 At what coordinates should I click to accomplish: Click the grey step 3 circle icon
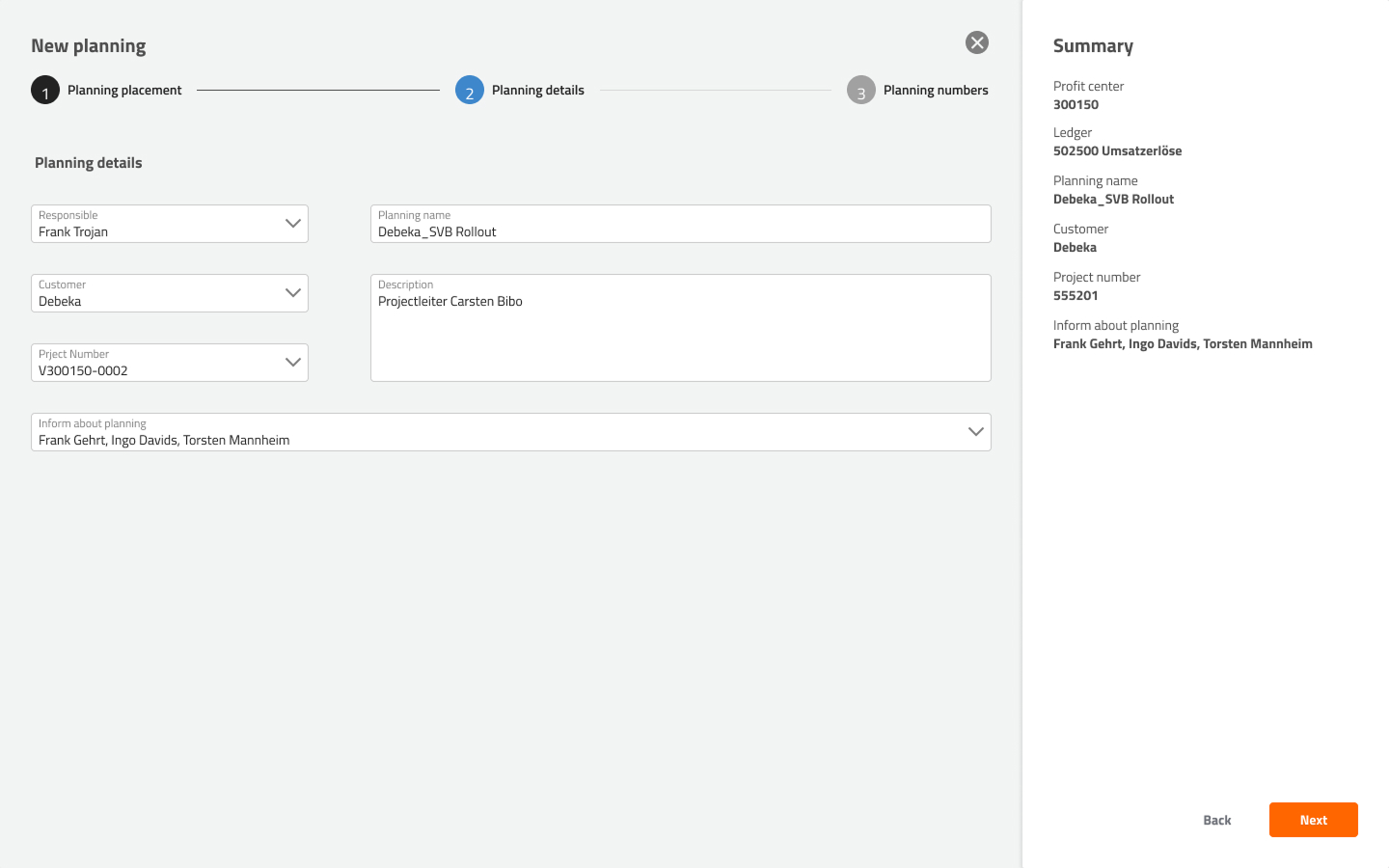(x=860, y=91)
